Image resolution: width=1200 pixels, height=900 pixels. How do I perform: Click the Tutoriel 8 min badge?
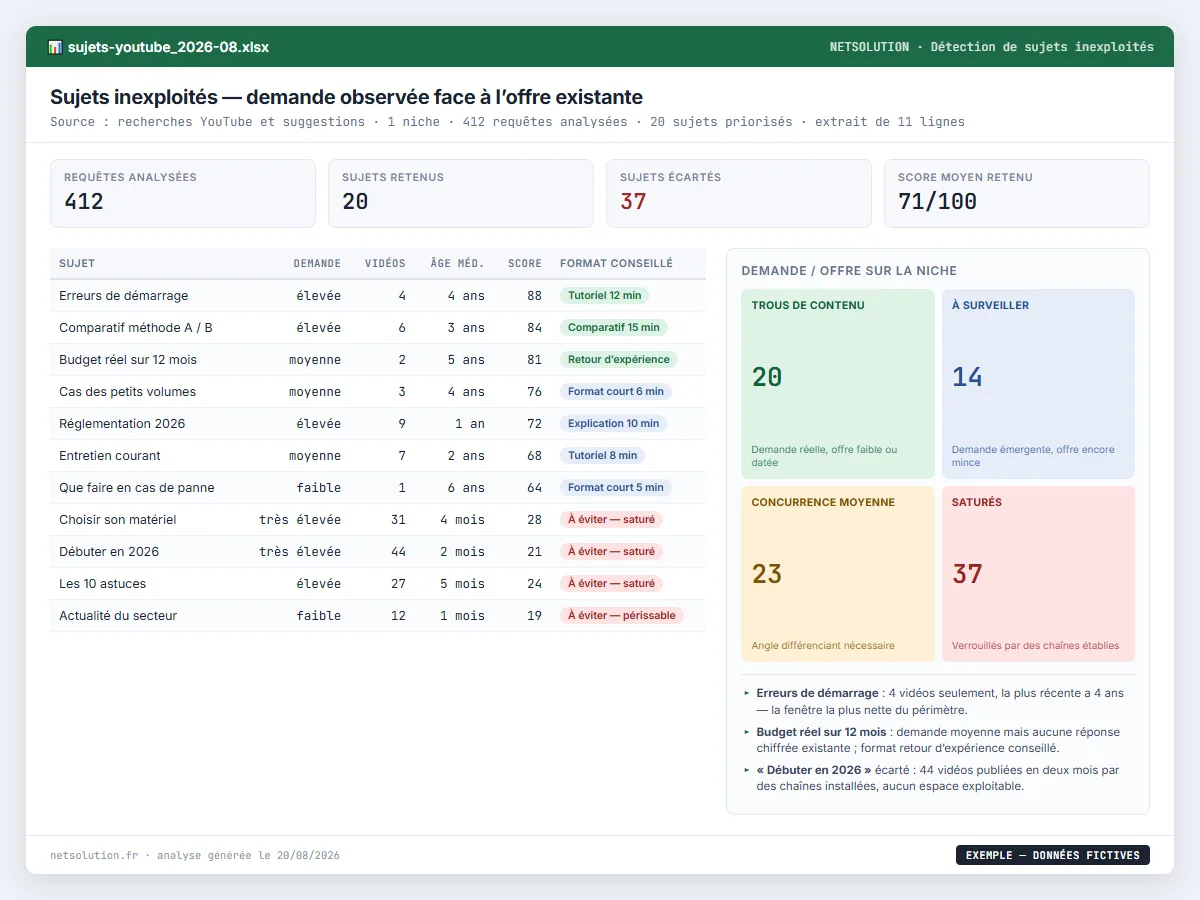click(x=603, y=456)
